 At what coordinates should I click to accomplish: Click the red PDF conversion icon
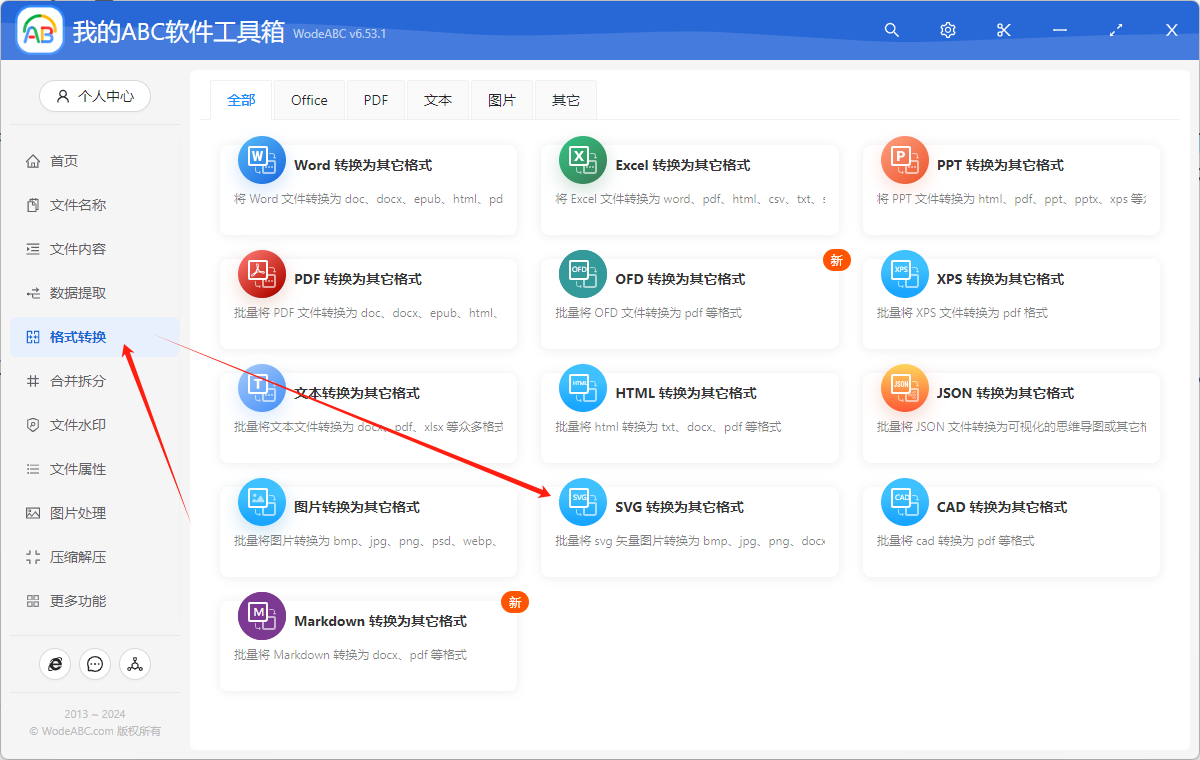(261, 274)
